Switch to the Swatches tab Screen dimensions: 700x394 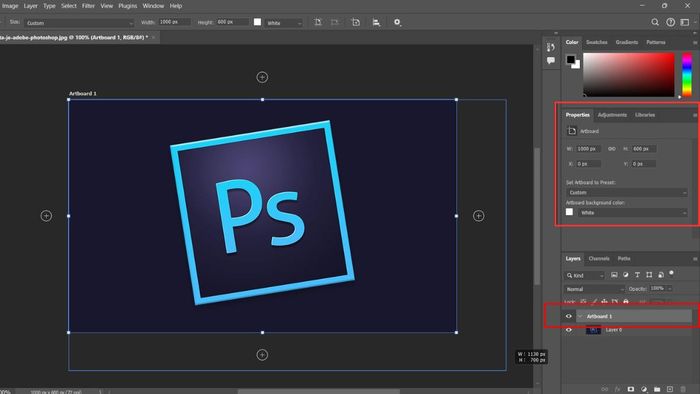point(596,42)
